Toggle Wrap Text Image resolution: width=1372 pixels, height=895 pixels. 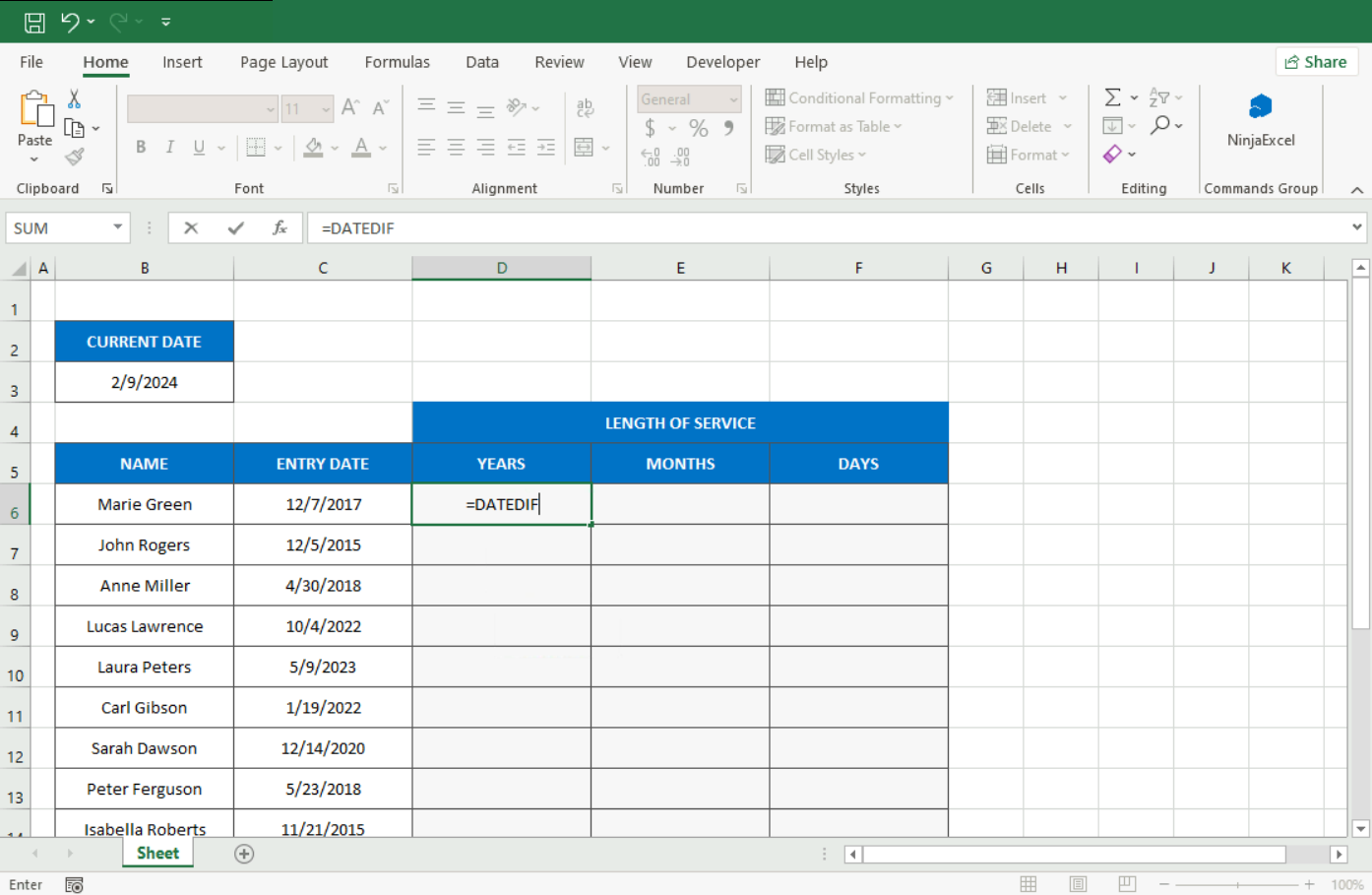[x=585, y=107]
